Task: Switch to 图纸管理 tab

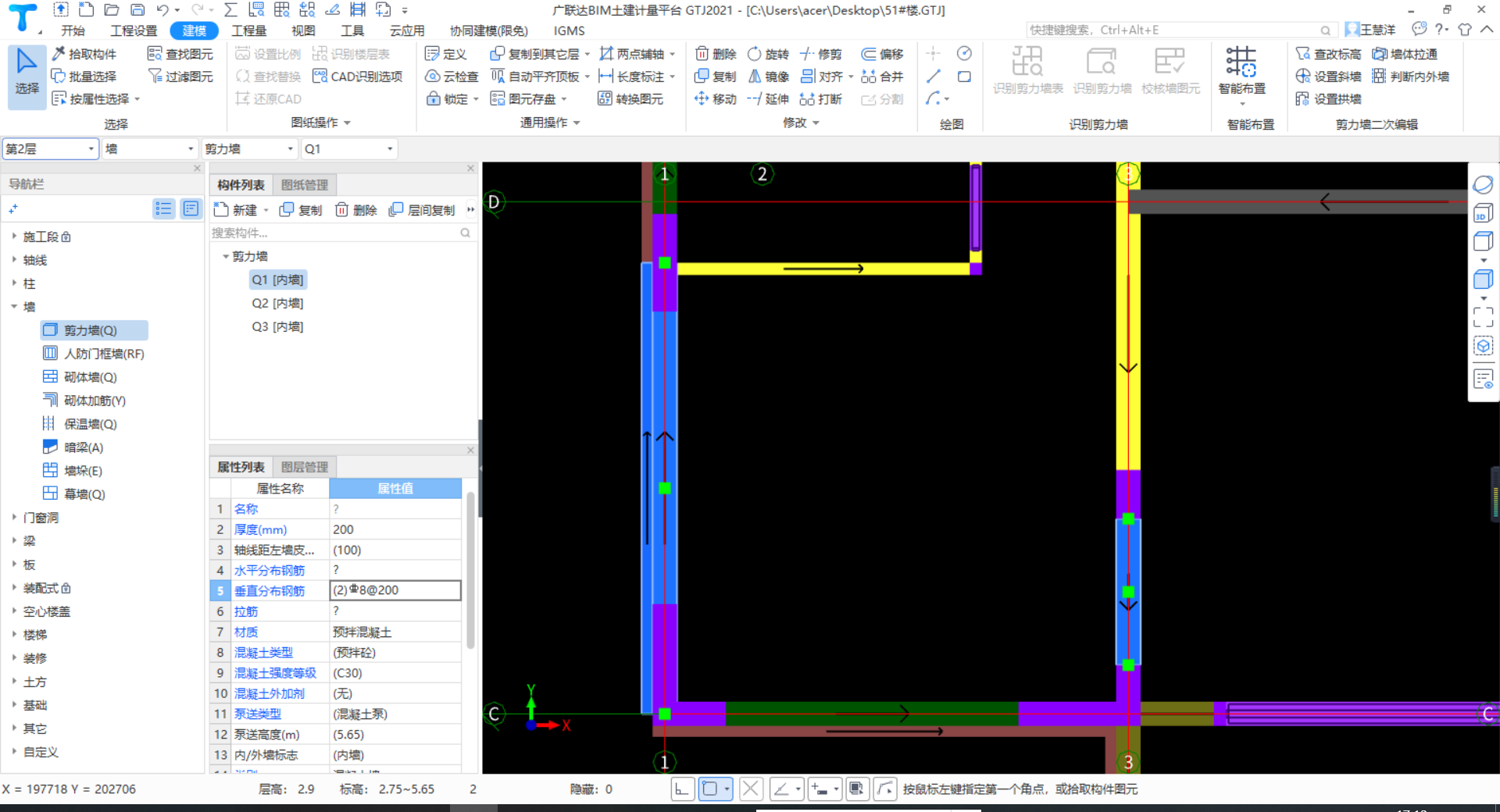Action: coord(305,185)
